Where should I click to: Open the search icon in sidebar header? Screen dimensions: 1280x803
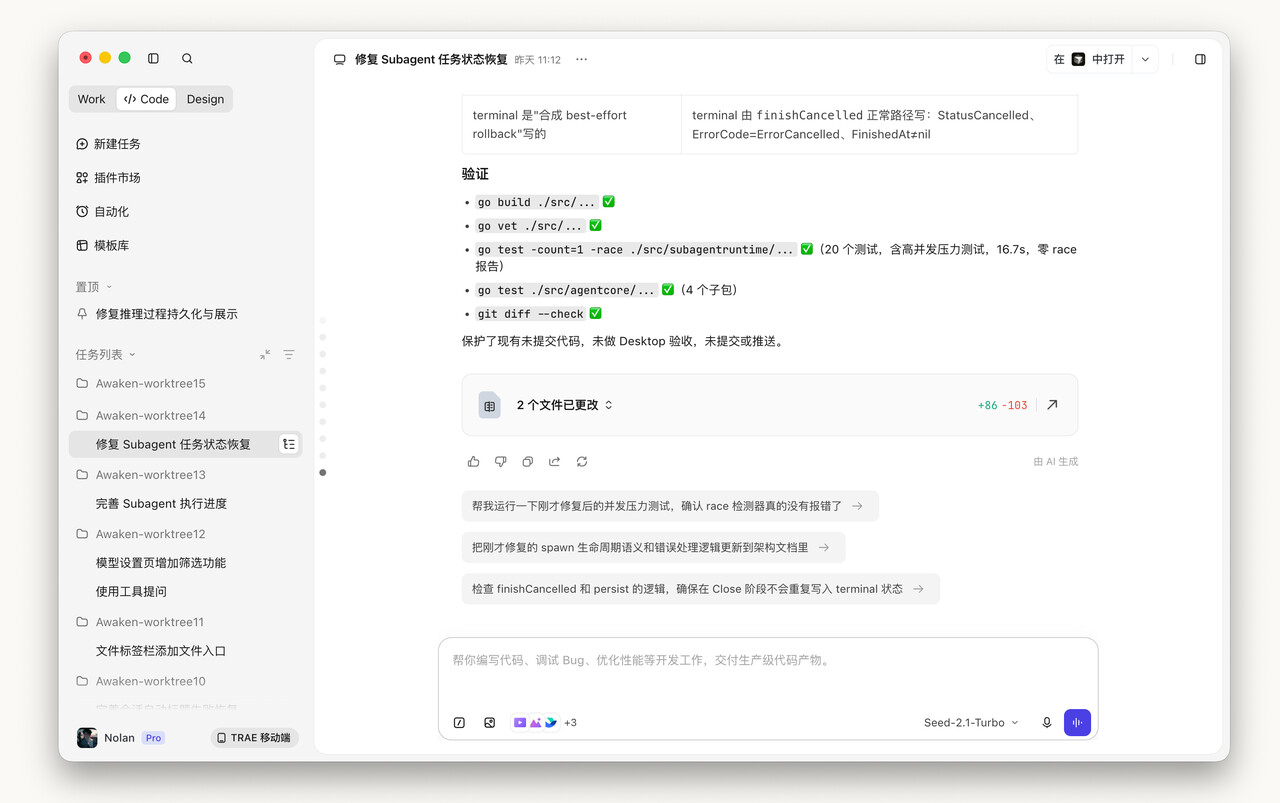point(187,58)
